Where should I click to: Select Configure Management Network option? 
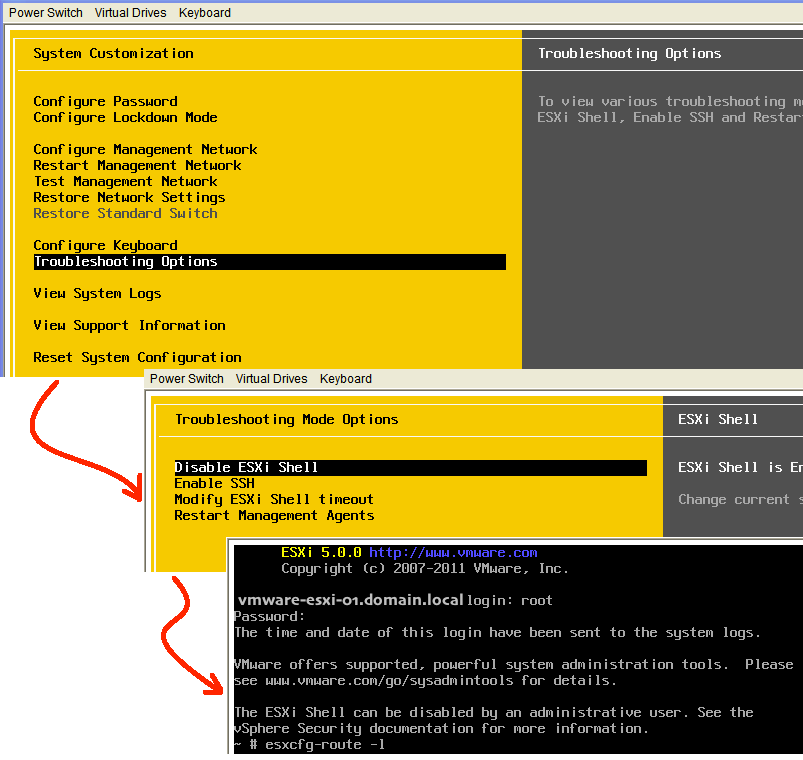pyautogui.click(x=145, y=150)
